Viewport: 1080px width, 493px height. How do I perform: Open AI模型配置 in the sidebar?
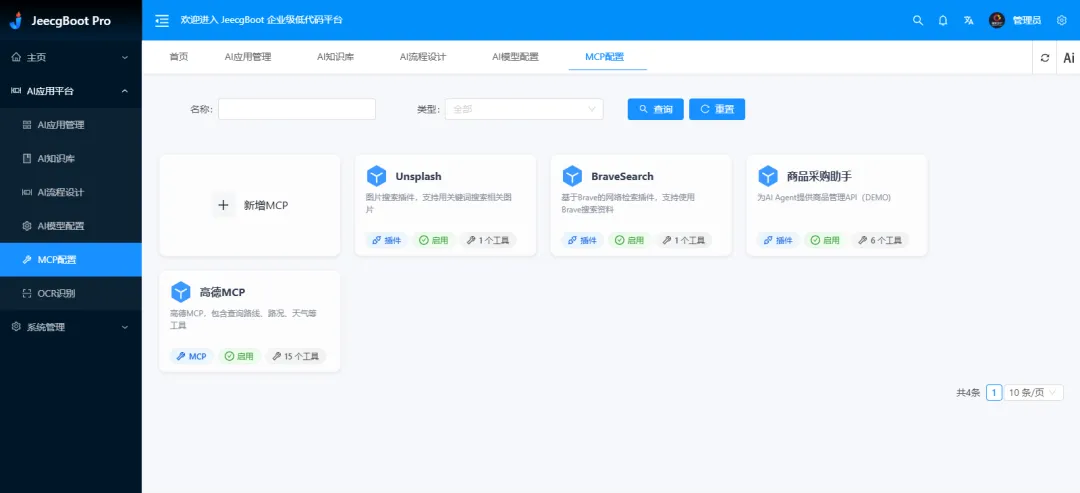click(x=71, y=226)
